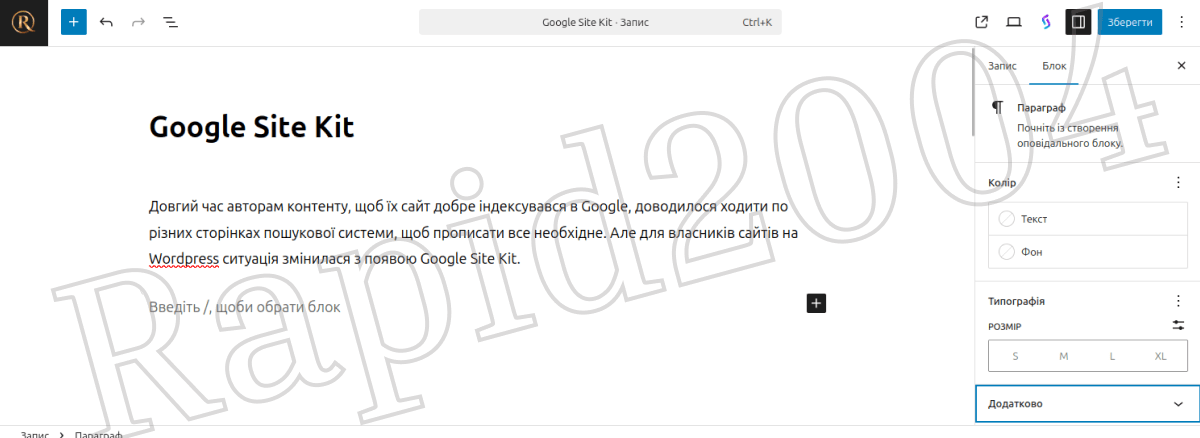Viewport: 1200px width, 438px height.
Task: Select font size L
Action: 1112,356
